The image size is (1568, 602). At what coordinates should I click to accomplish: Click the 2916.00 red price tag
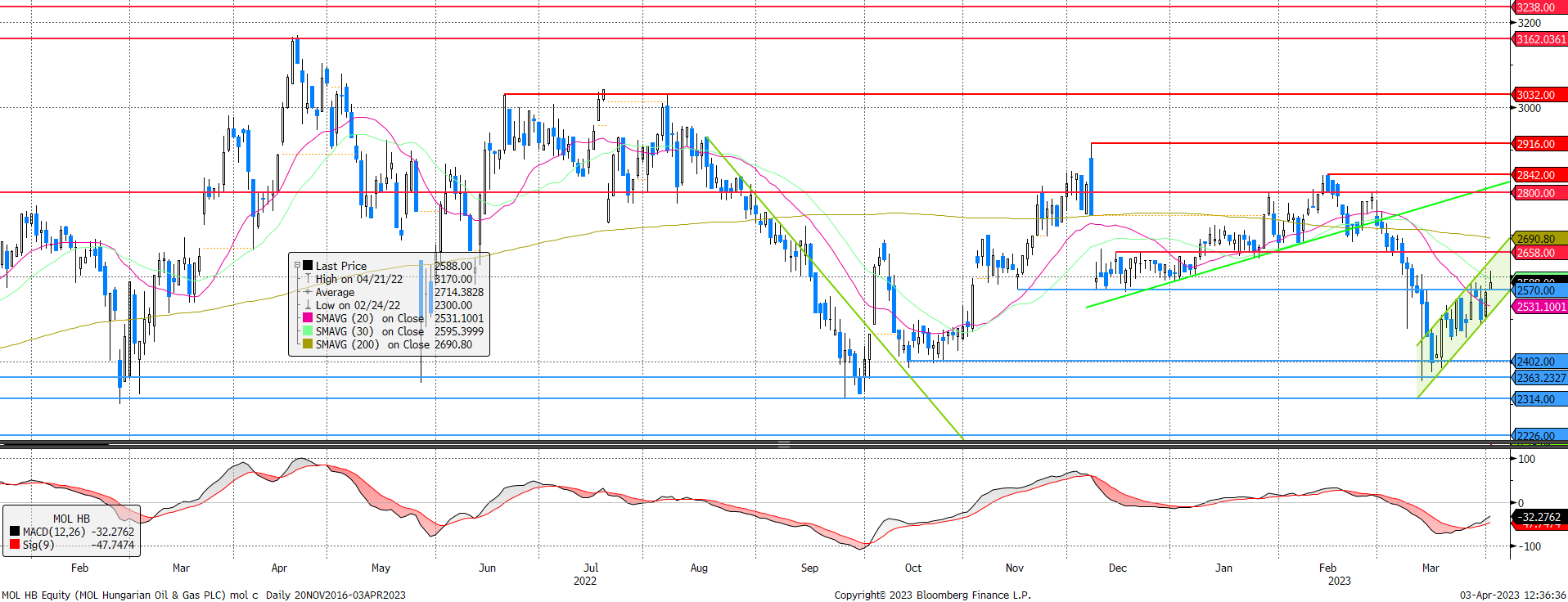1539,144
